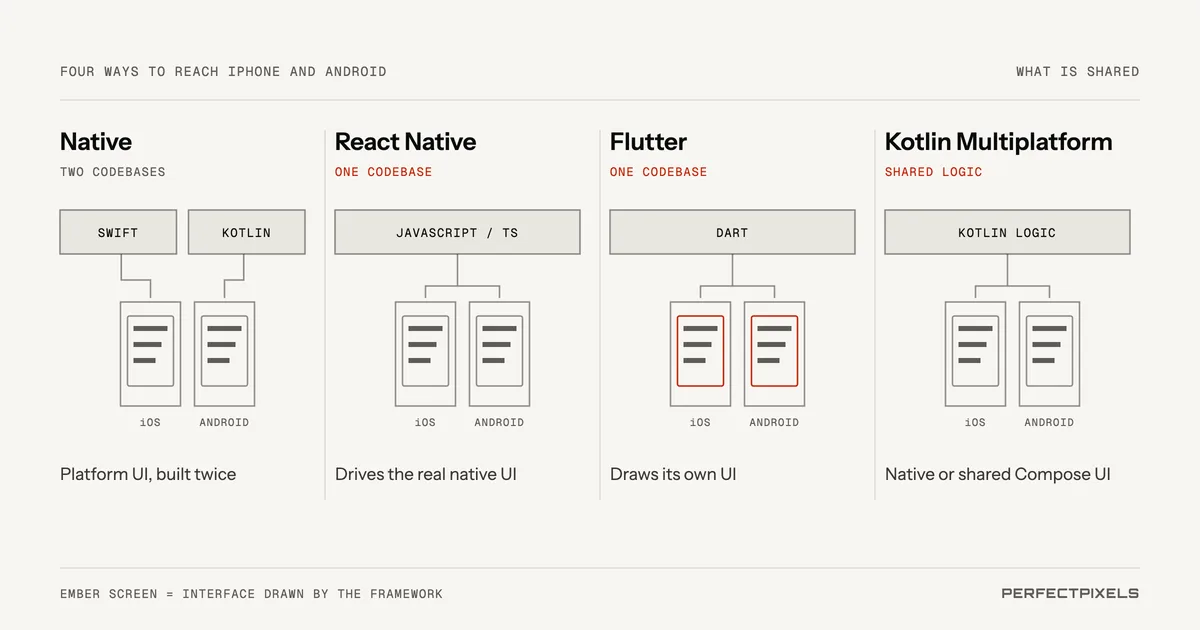Click the Android phone icon under Native
Image resolution: width=1200 pixels, height=630 pixels.
coord(224,354)
